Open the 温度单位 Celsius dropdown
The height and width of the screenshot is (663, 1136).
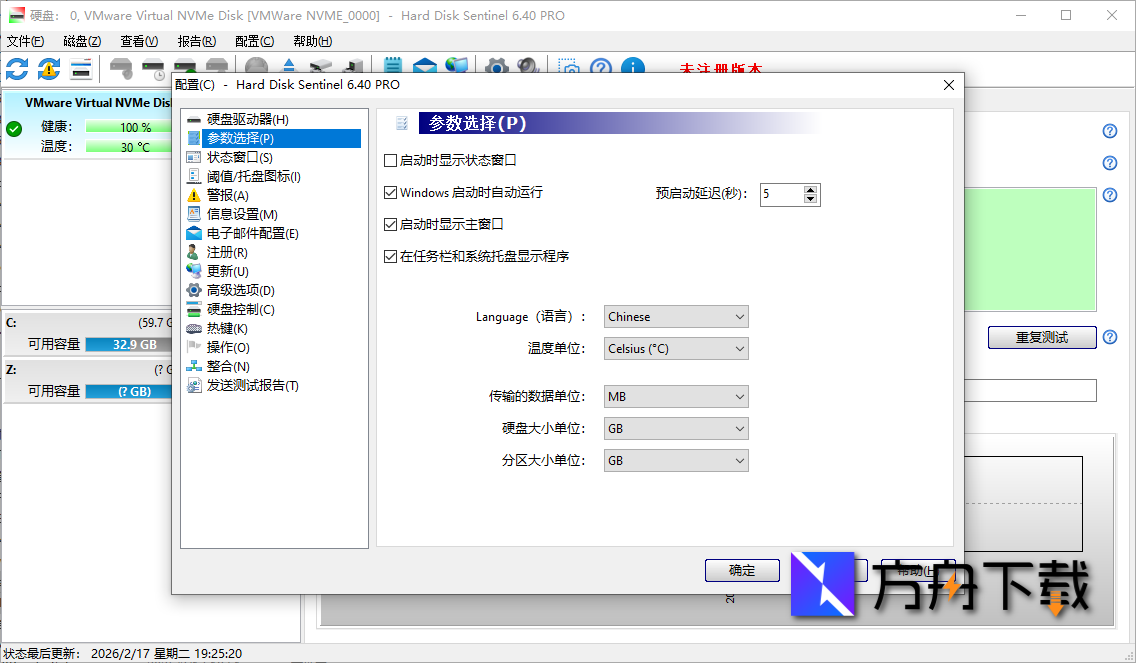coord(676,348)
